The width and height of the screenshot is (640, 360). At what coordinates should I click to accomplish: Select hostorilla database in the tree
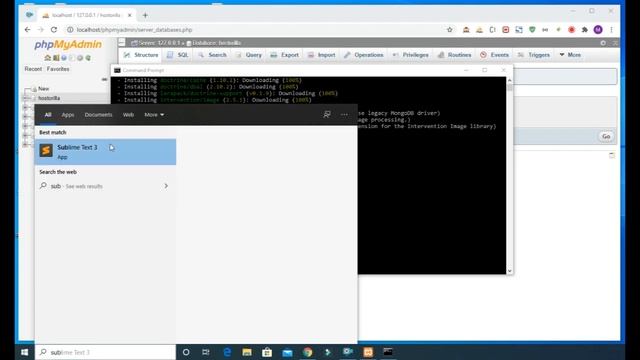49,98
